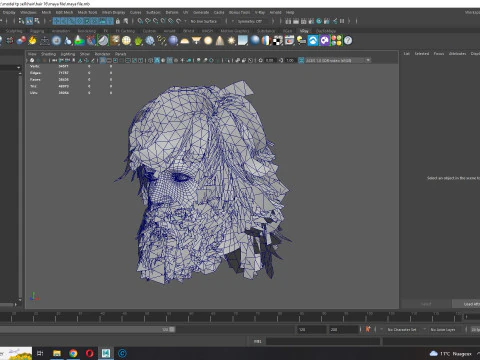The image size is (480, 360).
Task: Open the Shading viewport menu
Action: point(48,54)
